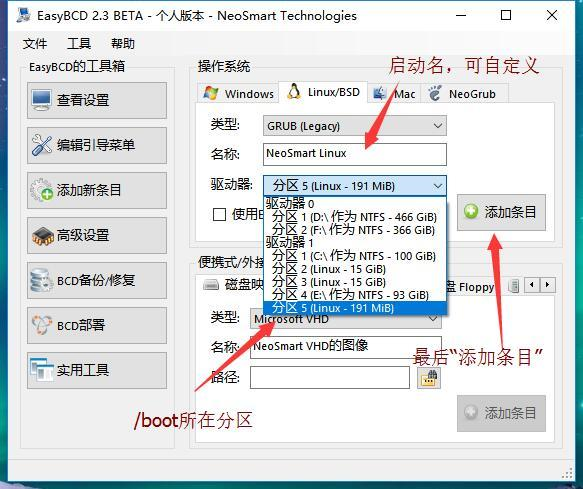The height and width of the screenshot is (489, 583).
Task: Open the 添加新条目 add new entry panel
Action: click(97, 190)
